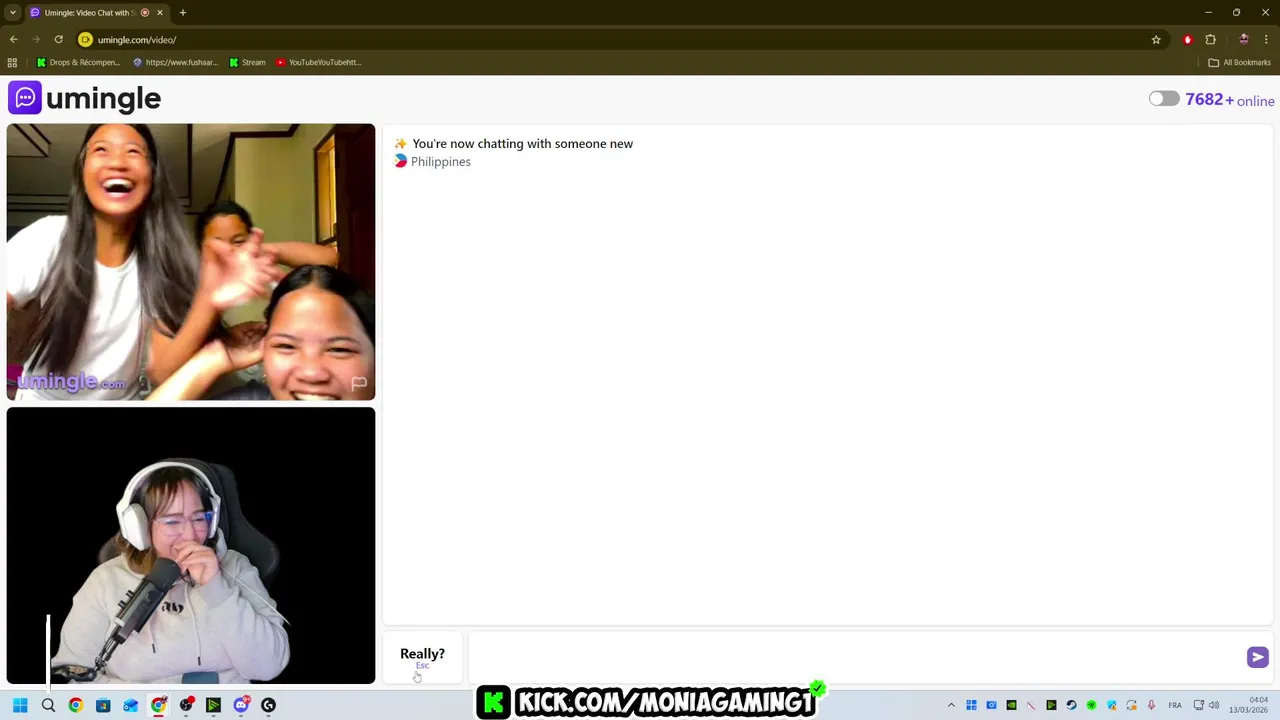Image resolution: width=1280 pixels, height=720 pixels.
Task: Open a new browser tab
Action: click(183, 13)
